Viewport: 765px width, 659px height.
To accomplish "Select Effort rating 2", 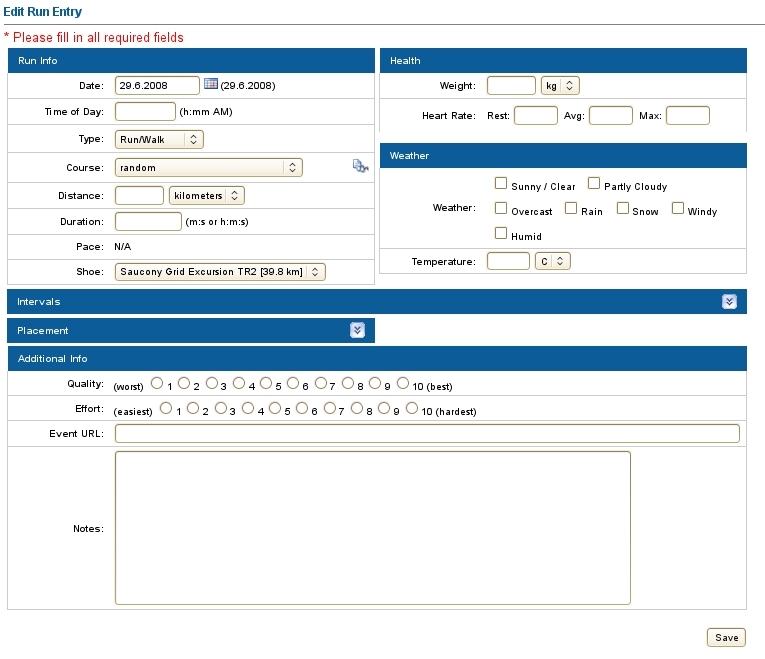I will coord(193,408).
